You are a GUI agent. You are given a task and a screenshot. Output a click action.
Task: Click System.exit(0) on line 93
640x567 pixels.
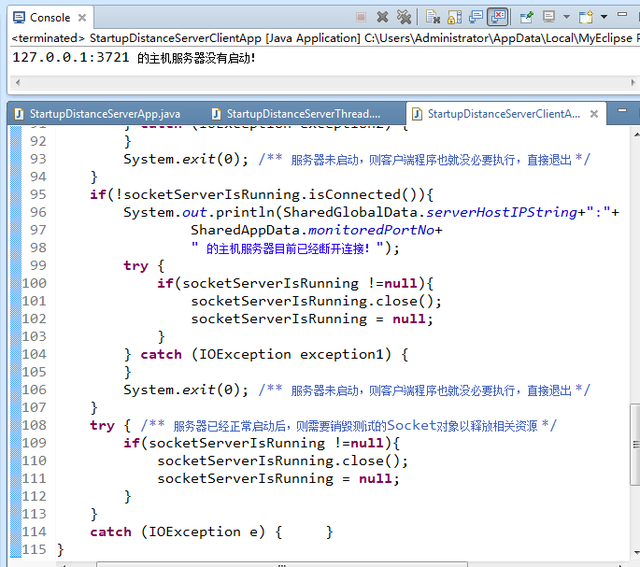tap(186, 159)
